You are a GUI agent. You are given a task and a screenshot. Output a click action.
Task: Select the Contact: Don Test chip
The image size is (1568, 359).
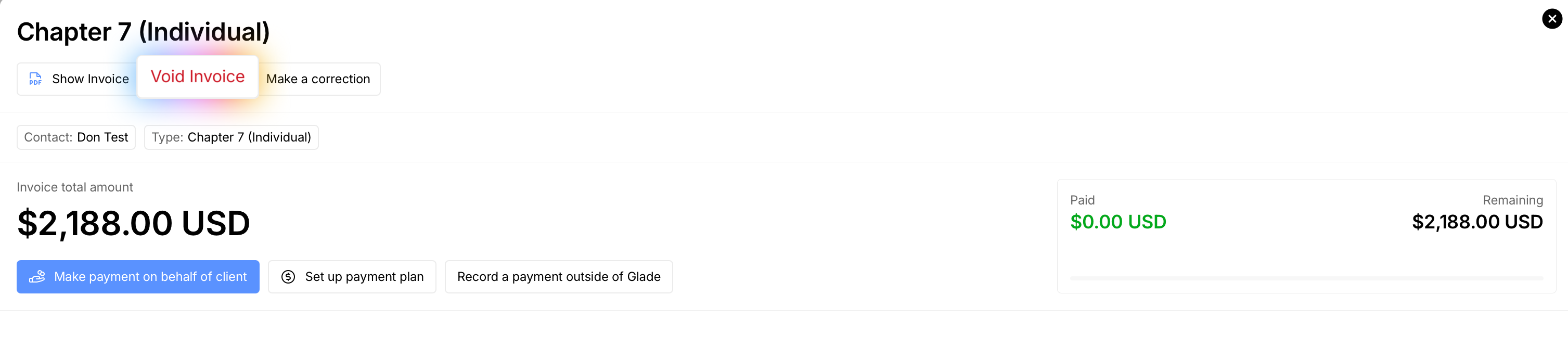click(x=76, y=137)
